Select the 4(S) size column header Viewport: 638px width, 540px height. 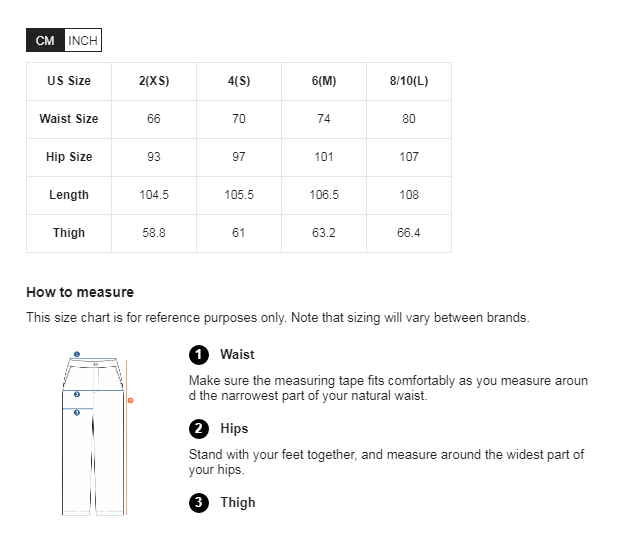click(x=239, y=81)
